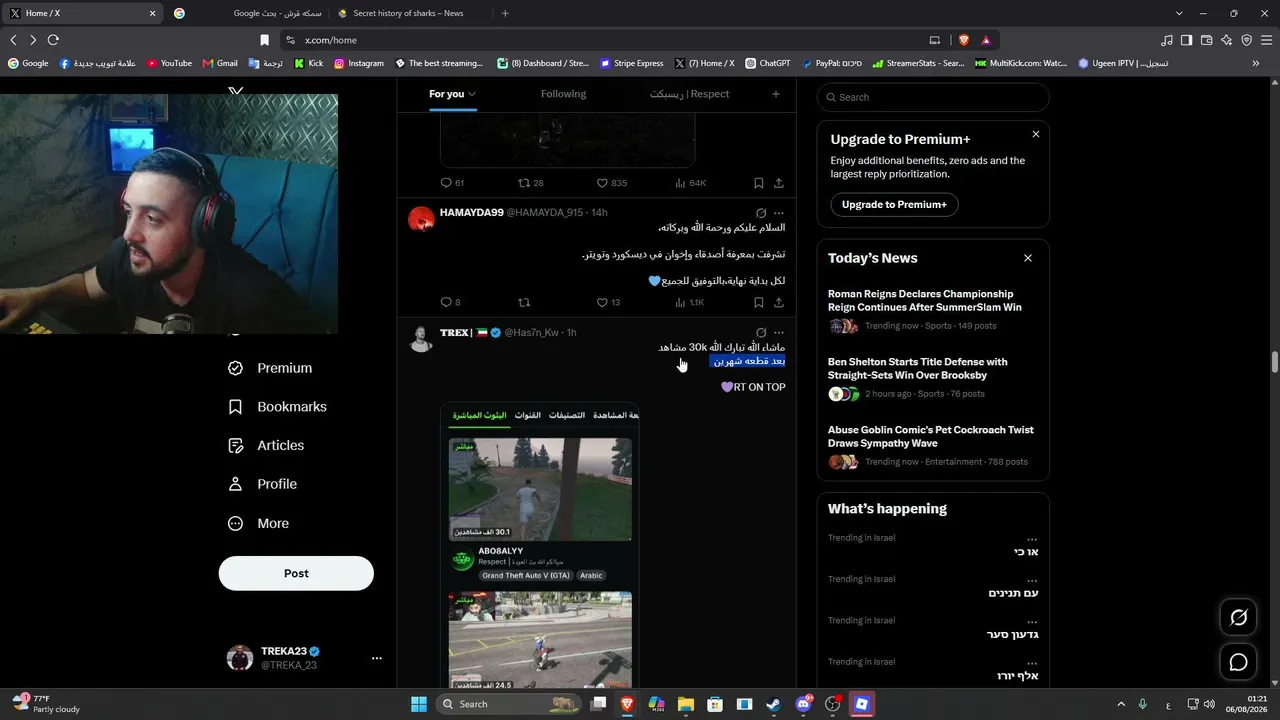Open more options for HAMAYDA99 post
Image resolution: width=1280 pixels, height=720 pixels.
tap(779, 213)
